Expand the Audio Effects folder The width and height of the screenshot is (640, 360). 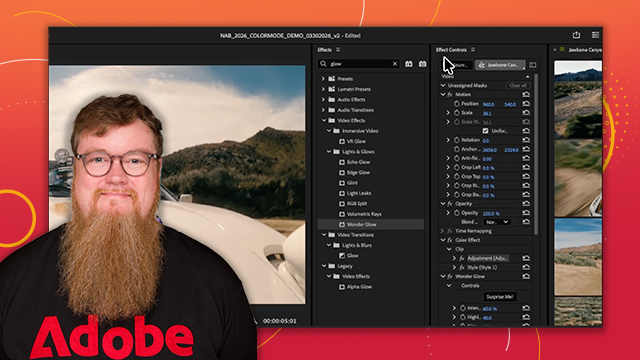pos(323,100)
